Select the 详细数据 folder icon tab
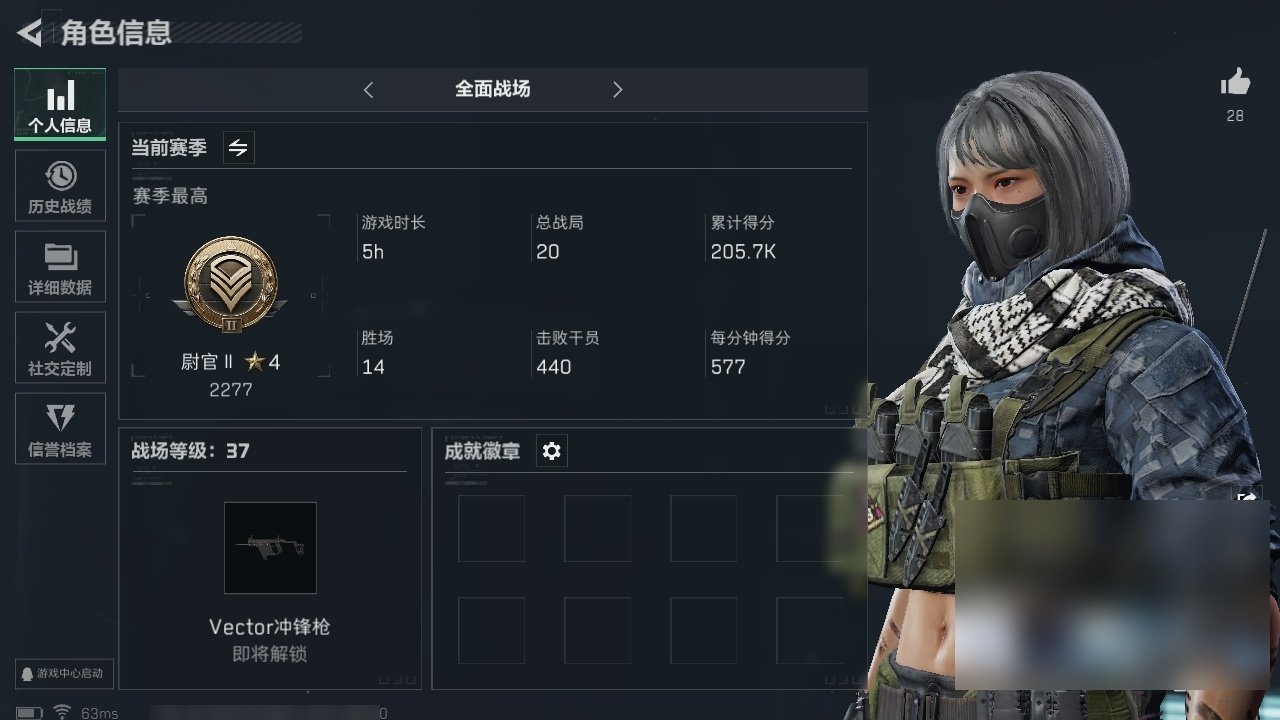Screen dimensions: 1280x720 [x=60, y=267]
